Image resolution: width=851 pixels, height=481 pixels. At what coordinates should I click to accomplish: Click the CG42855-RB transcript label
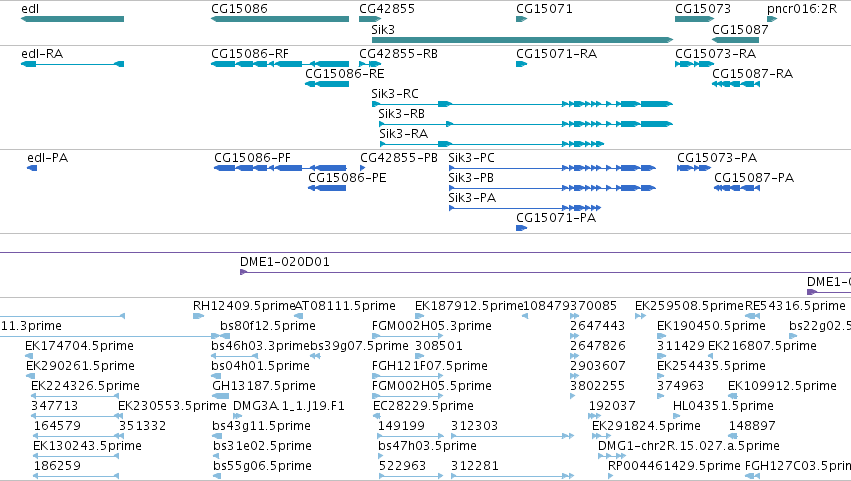[x=398, y=54]
